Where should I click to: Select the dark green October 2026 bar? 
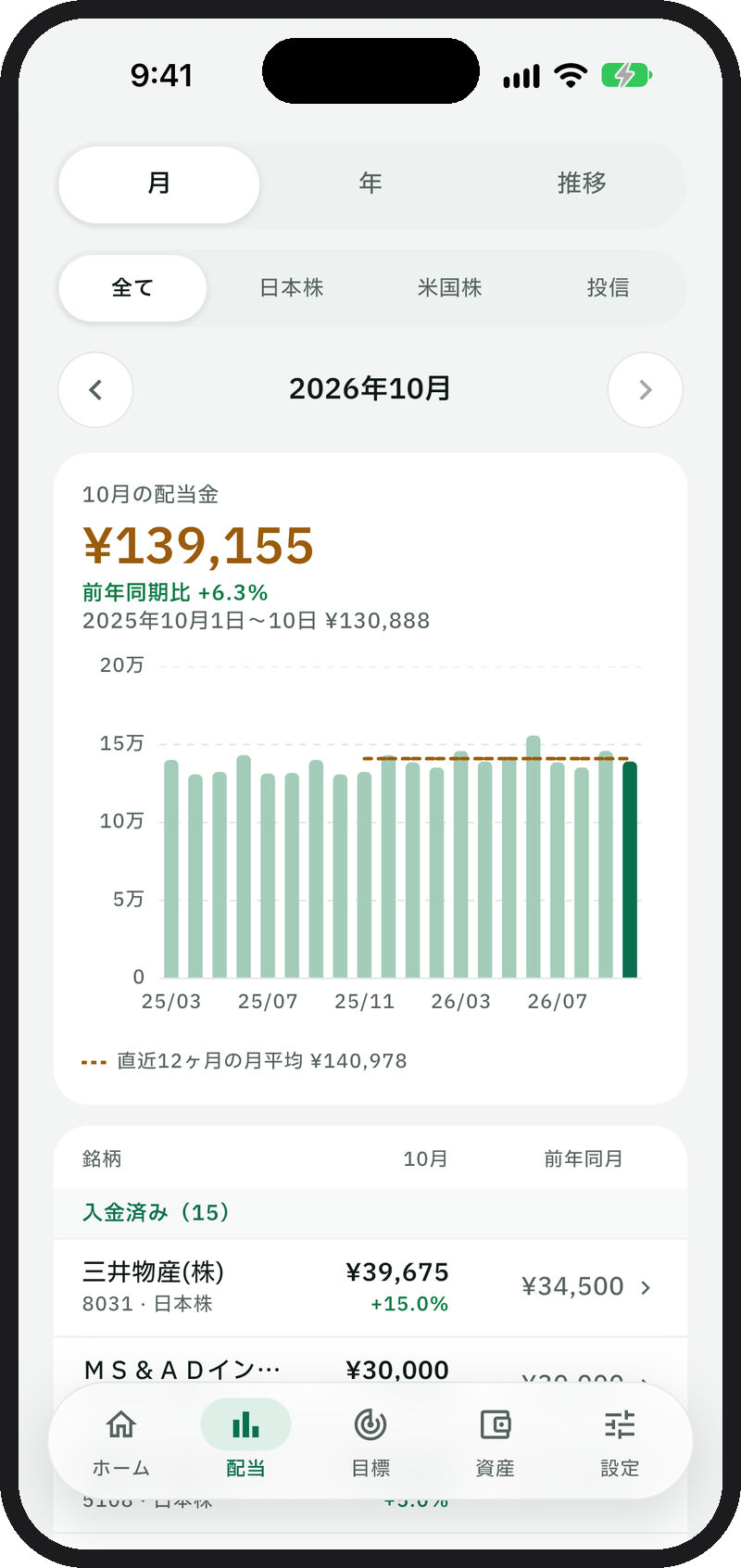point(630,869)
